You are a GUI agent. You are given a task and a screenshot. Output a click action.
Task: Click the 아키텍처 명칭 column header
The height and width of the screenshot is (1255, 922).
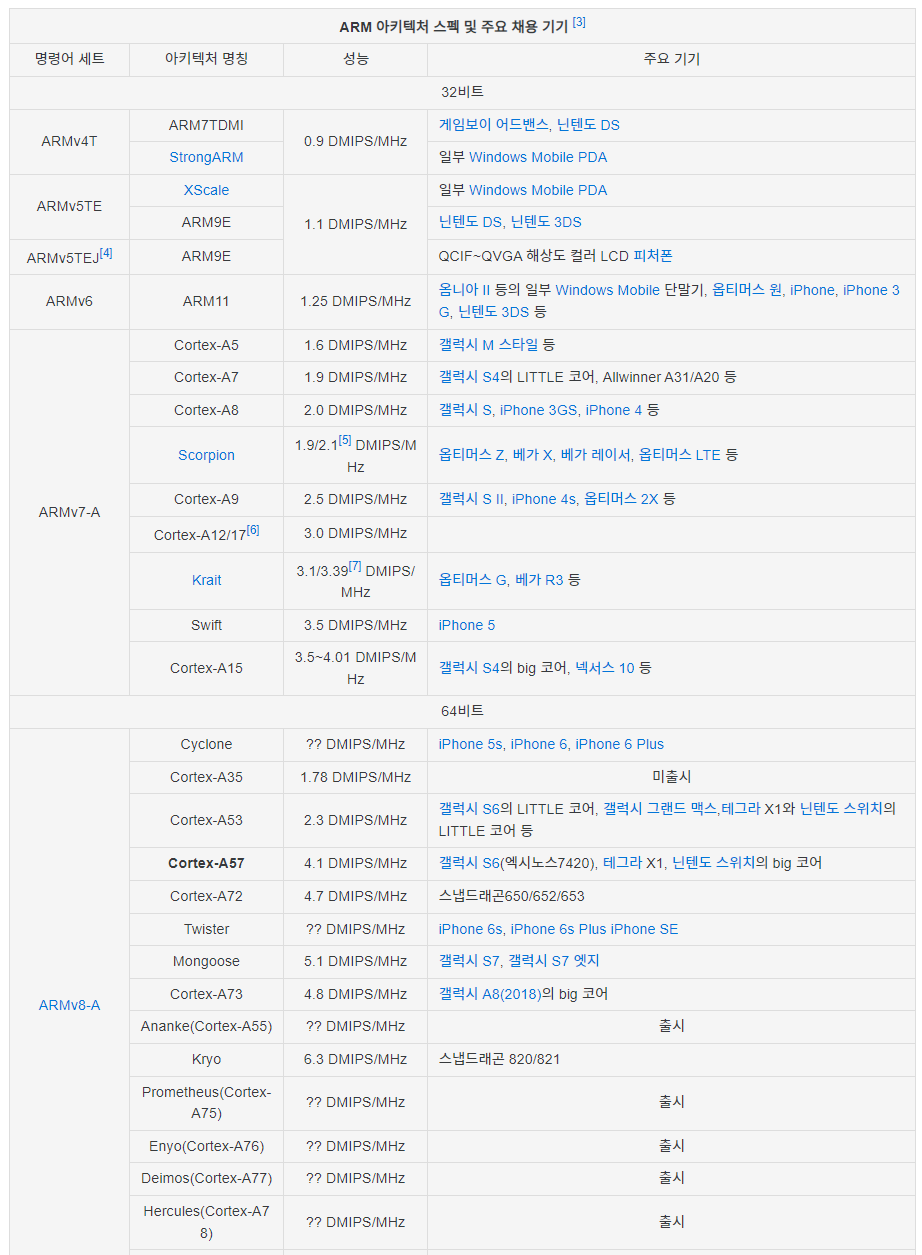point(206,59)
